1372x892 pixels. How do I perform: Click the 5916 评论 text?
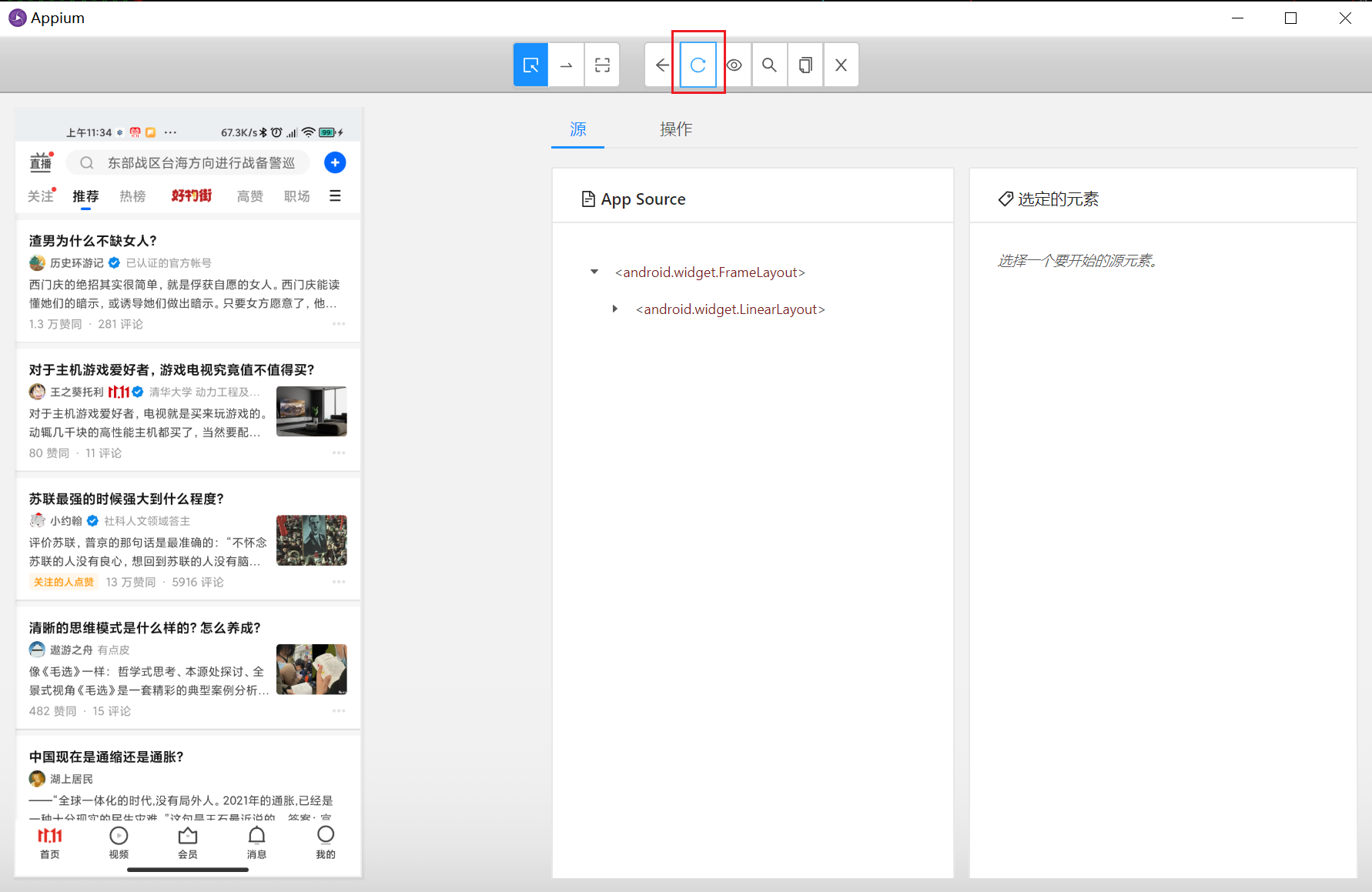[x=198, y=582]
